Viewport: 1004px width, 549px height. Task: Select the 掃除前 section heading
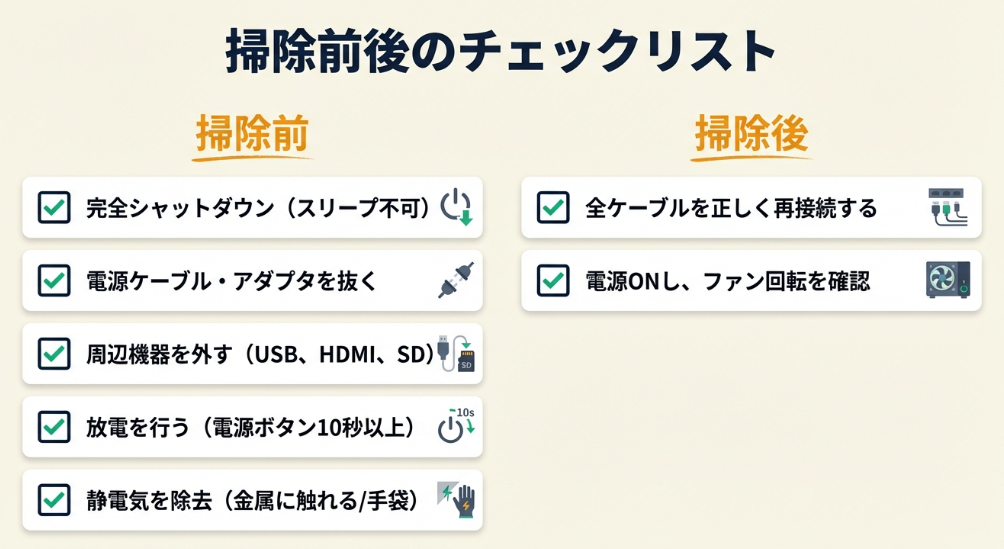tap(252, 134)
